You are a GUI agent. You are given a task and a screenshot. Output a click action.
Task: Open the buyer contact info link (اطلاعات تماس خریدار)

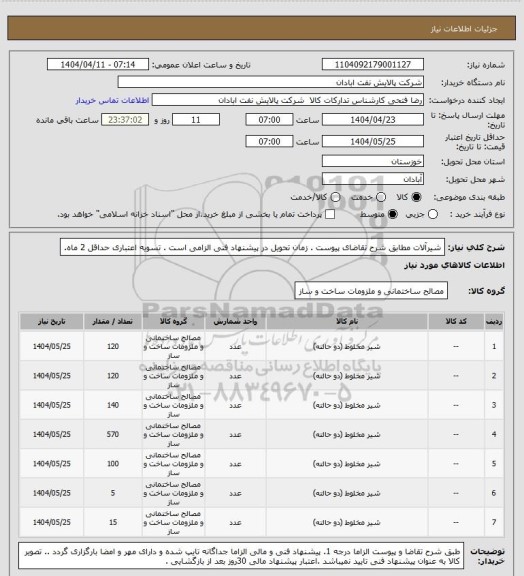point(112,100)
